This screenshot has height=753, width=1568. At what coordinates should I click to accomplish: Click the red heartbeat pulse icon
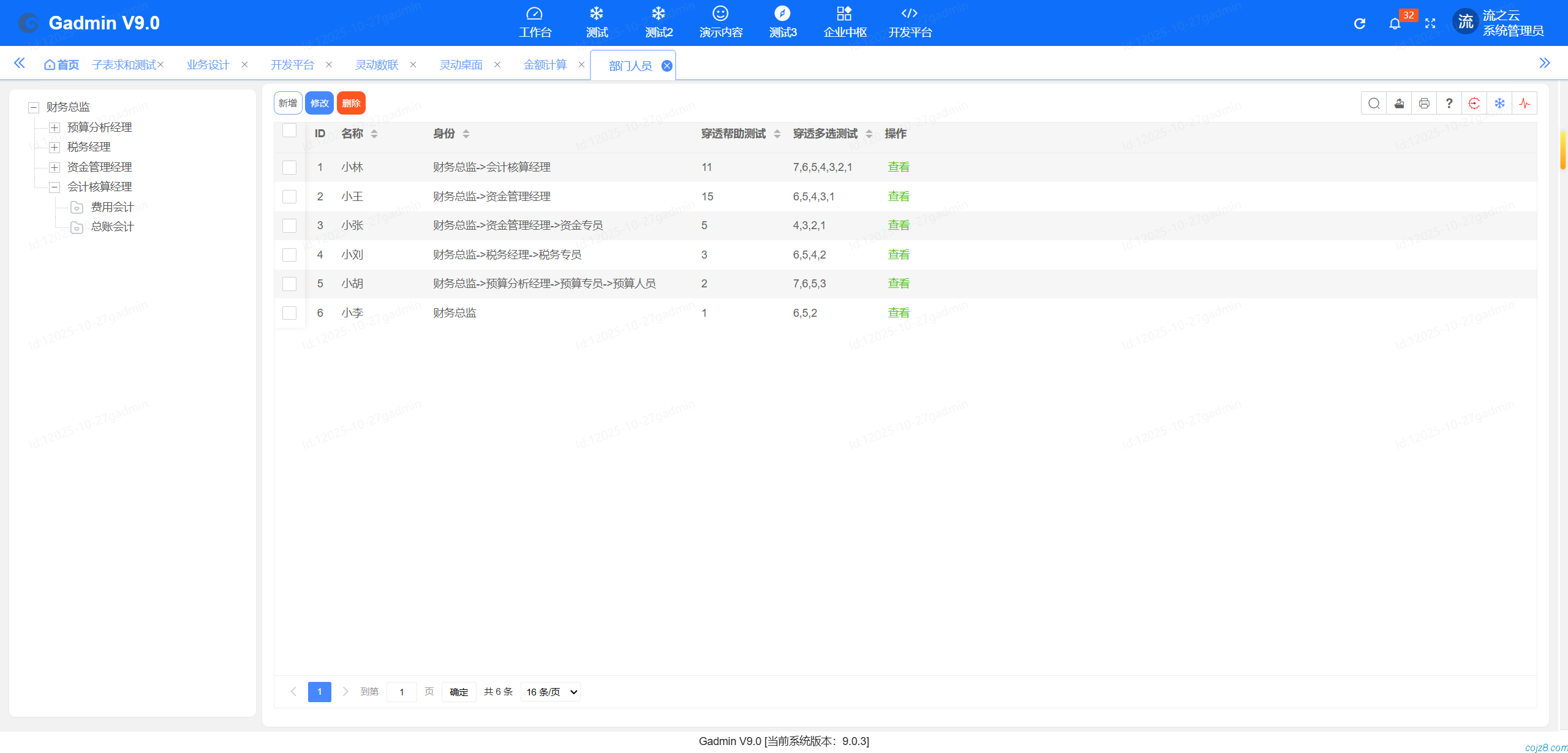tap(1525, 104)
